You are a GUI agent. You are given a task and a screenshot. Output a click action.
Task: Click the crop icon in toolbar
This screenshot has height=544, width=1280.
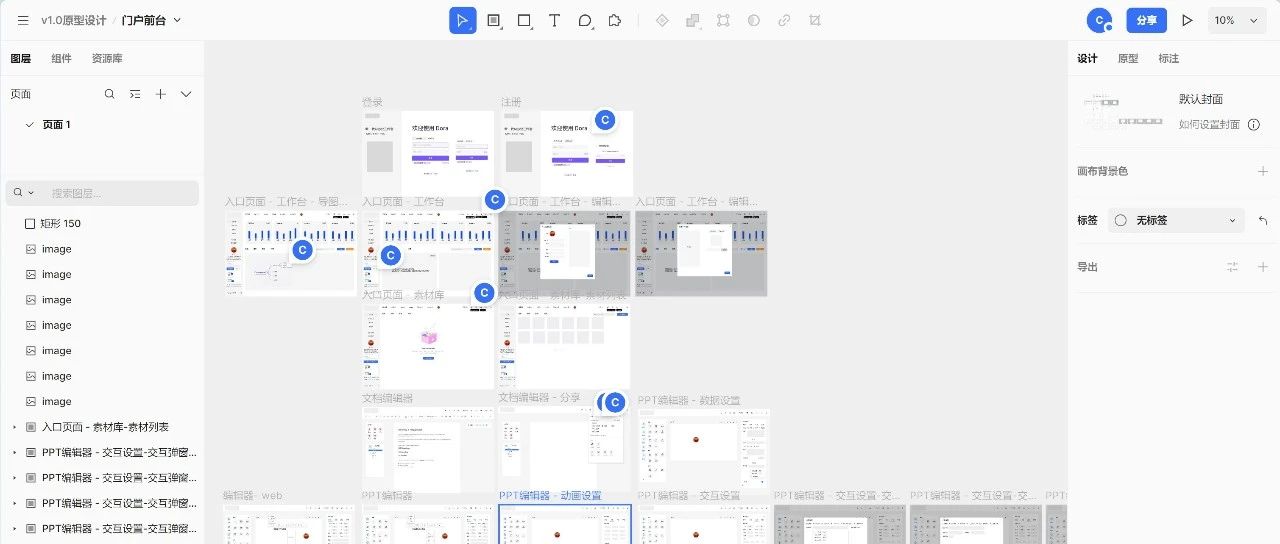(x=815, y=20)
